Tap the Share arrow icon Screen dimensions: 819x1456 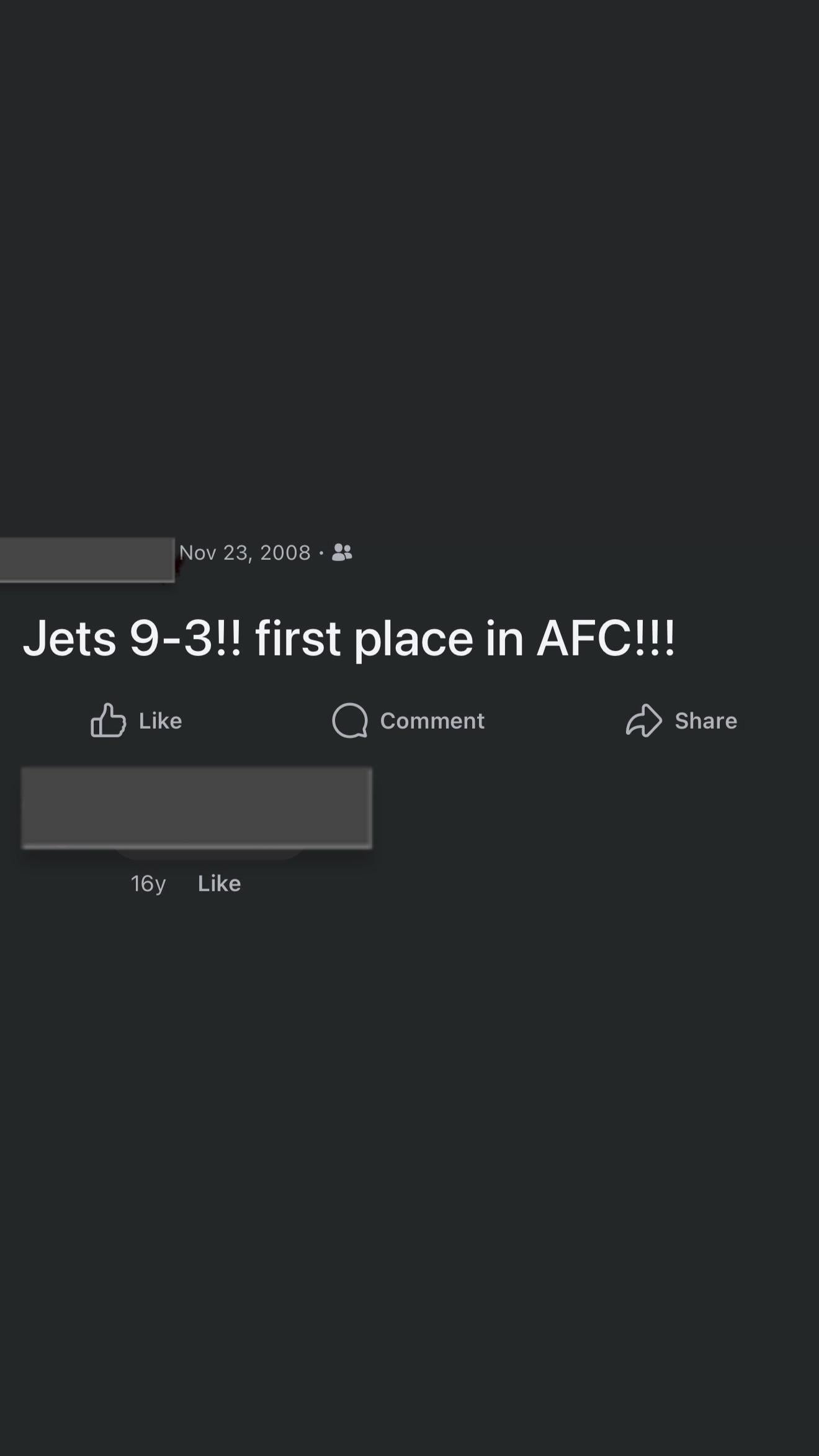[643, 721]
